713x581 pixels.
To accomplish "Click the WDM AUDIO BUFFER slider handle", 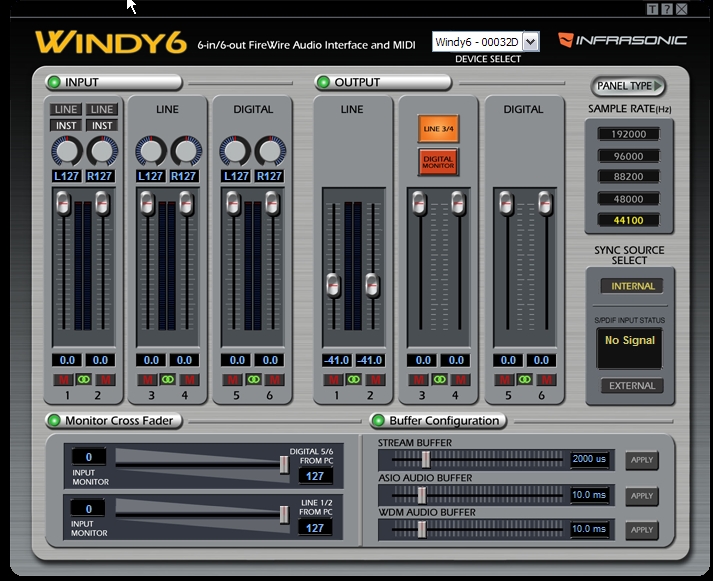I will click(422, 530).
